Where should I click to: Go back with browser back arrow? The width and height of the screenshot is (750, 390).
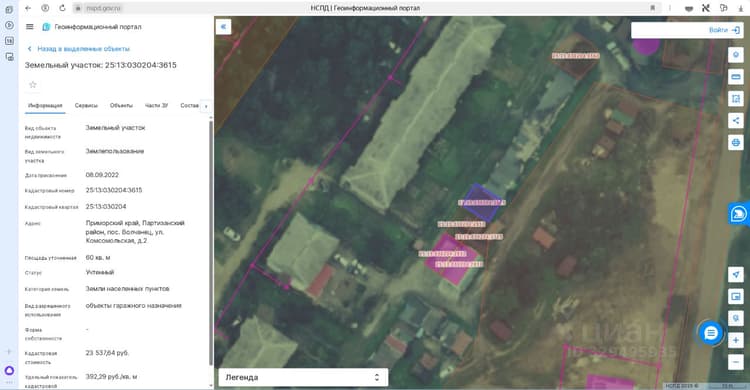pos(28,8)
